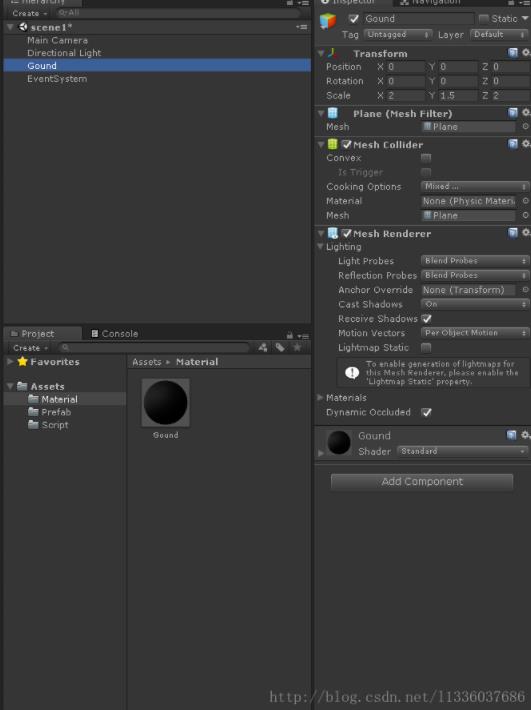Click the Mesh Renderer component icon

(x=333, y=233)
